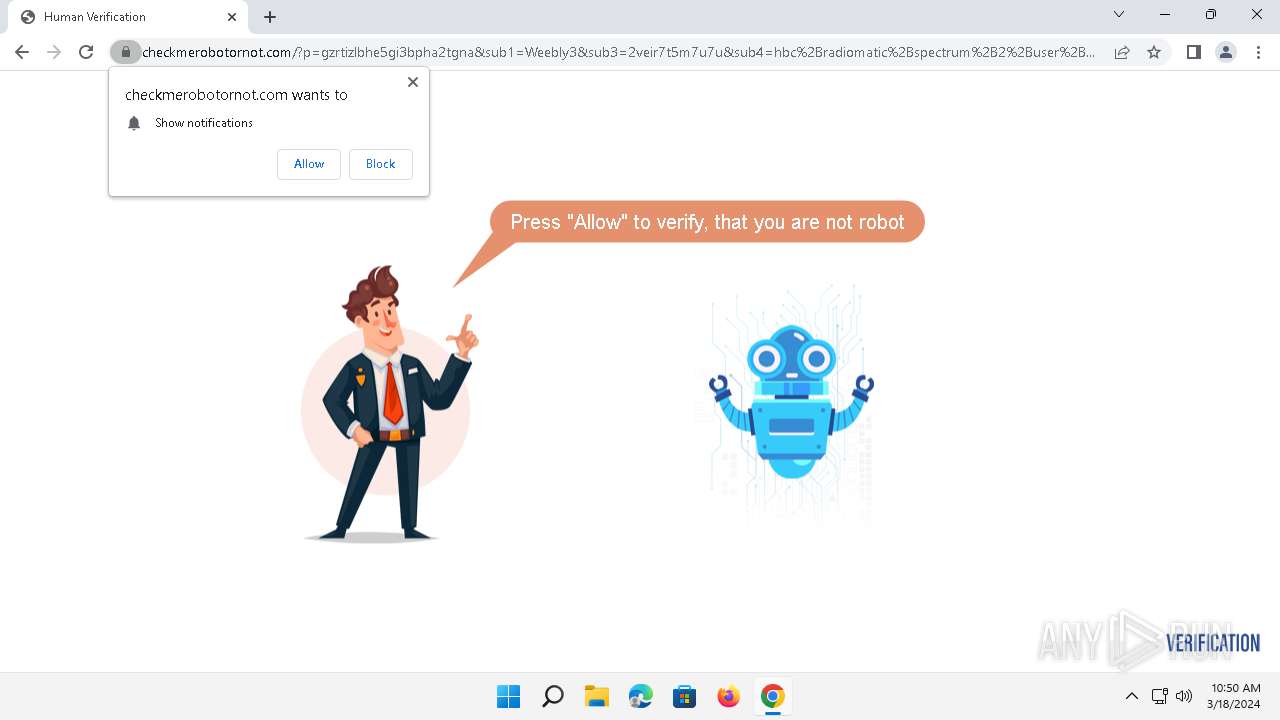This screenshot has height=720, width=1280.
Task: Switch to Chrome in the taskbar
Action: pyautogui.click(x=773, y=696)
